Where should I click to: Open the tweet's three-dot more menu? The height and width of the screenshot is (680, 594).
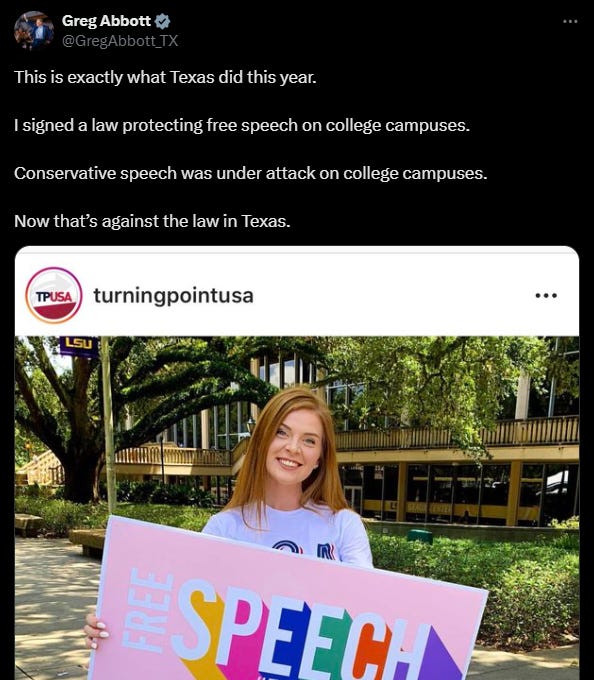click(x=570, y=21)
